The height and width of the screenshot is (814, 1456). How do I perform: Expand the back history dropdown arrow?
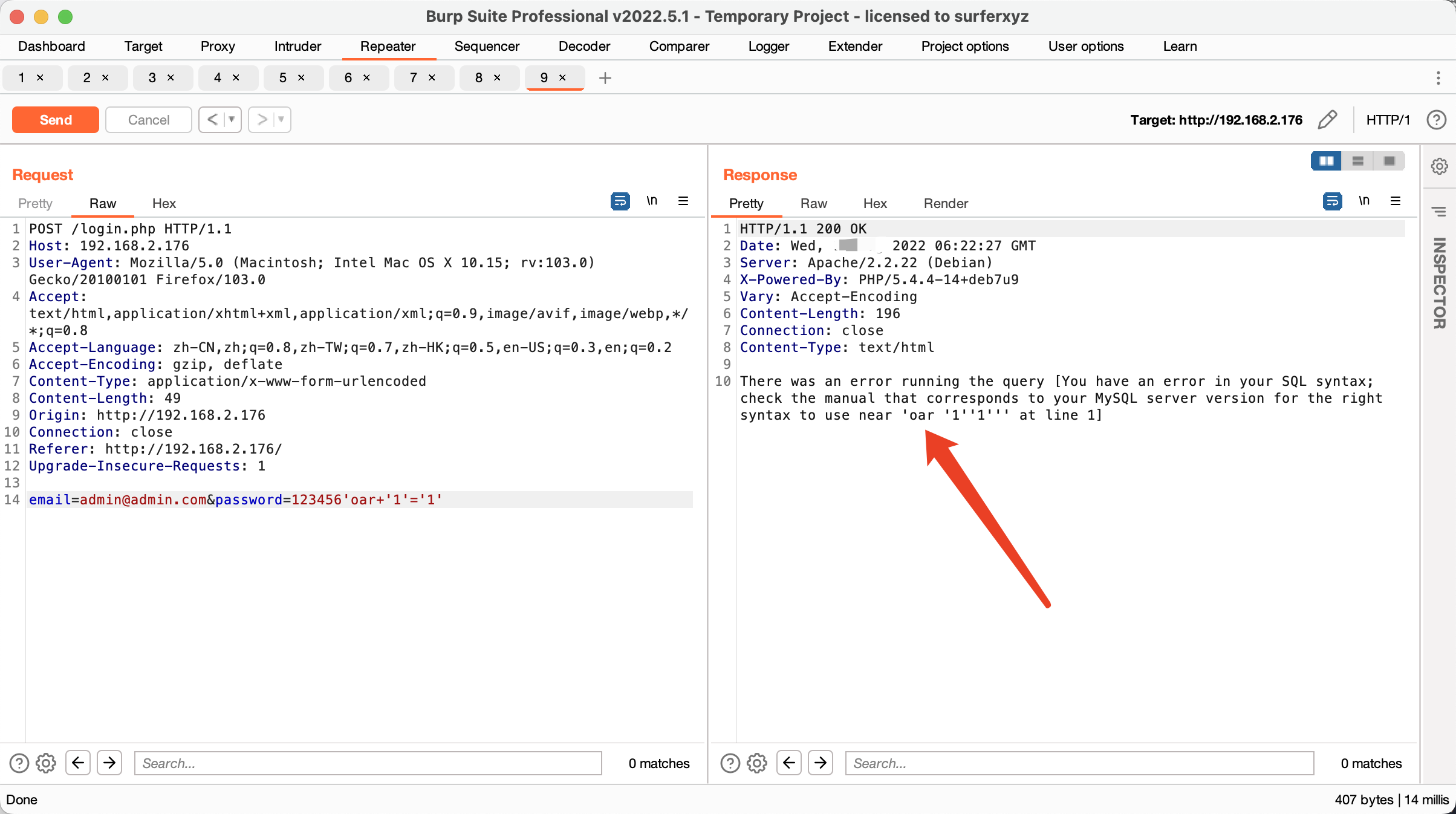(x=232, y=120)
